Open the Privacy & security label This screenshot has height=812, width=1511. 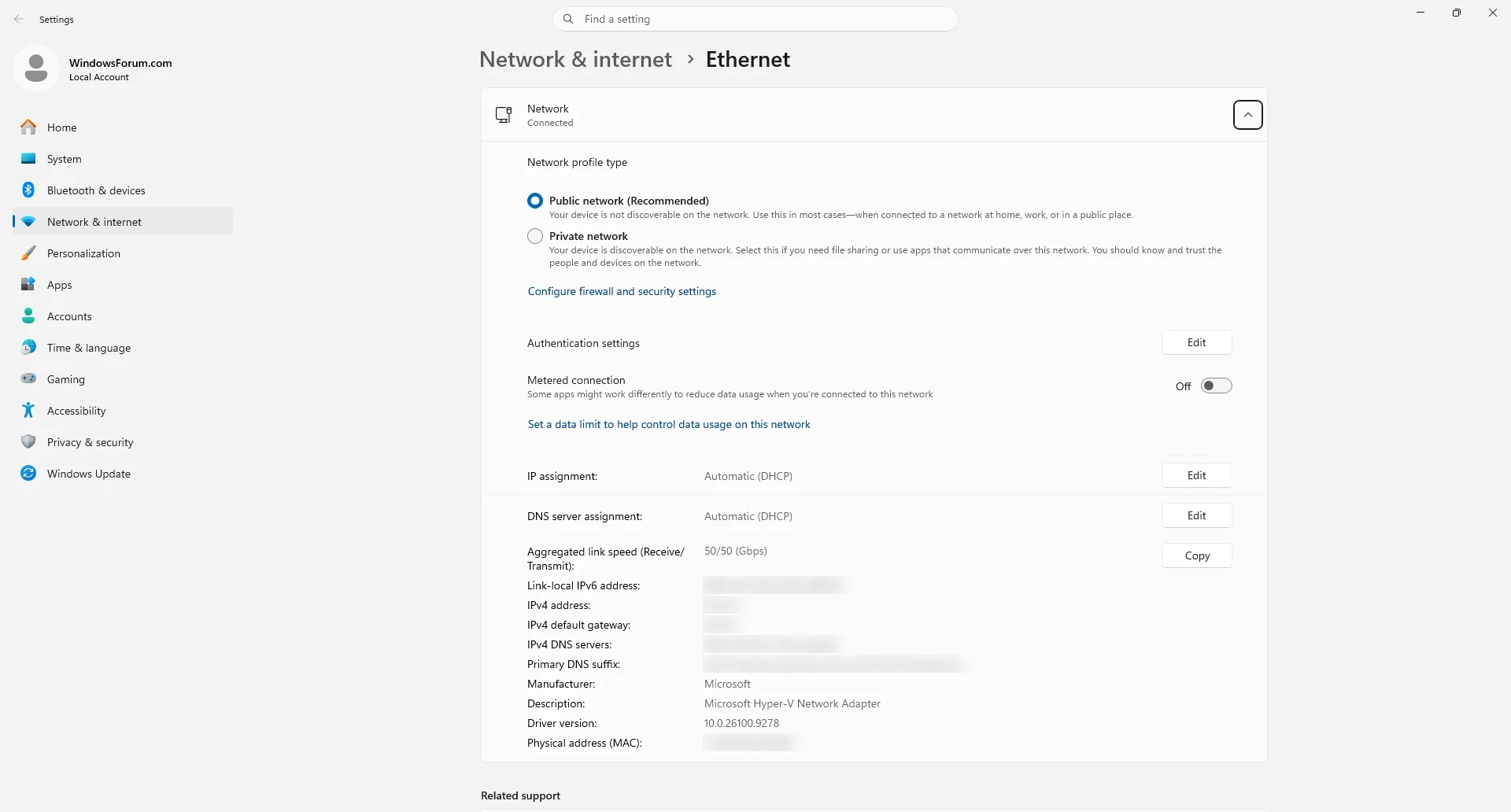click(91, 442)
